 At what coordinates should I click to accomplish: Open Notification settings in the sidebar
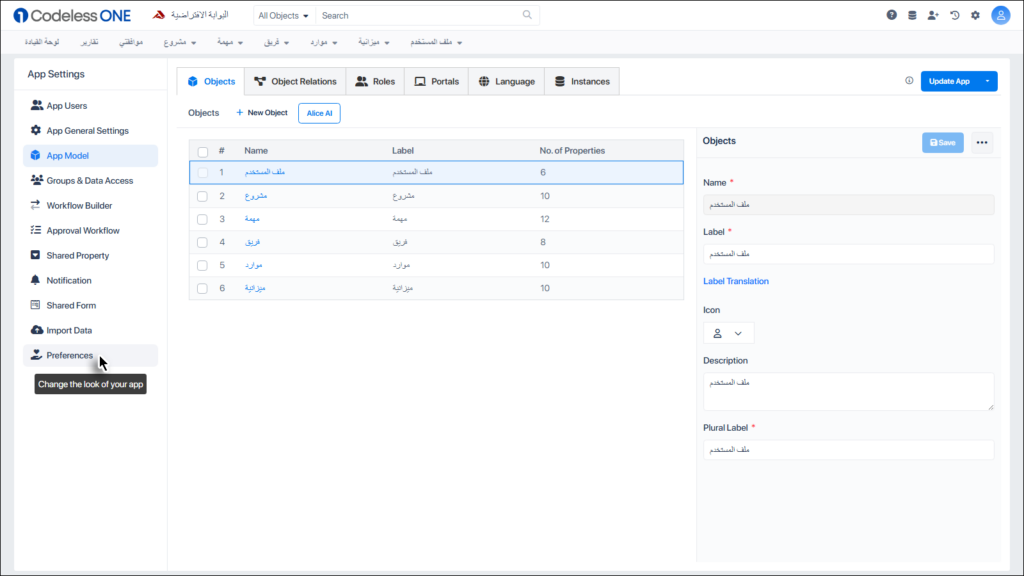[x=91, y=280]
